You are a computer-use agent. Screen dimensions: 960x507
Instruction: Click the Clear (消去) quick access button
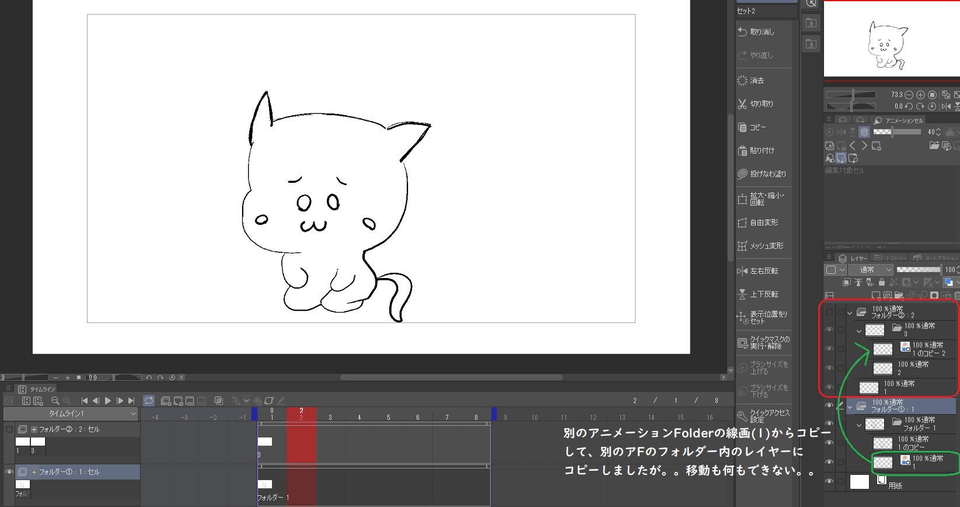click(x=763, y=80)
